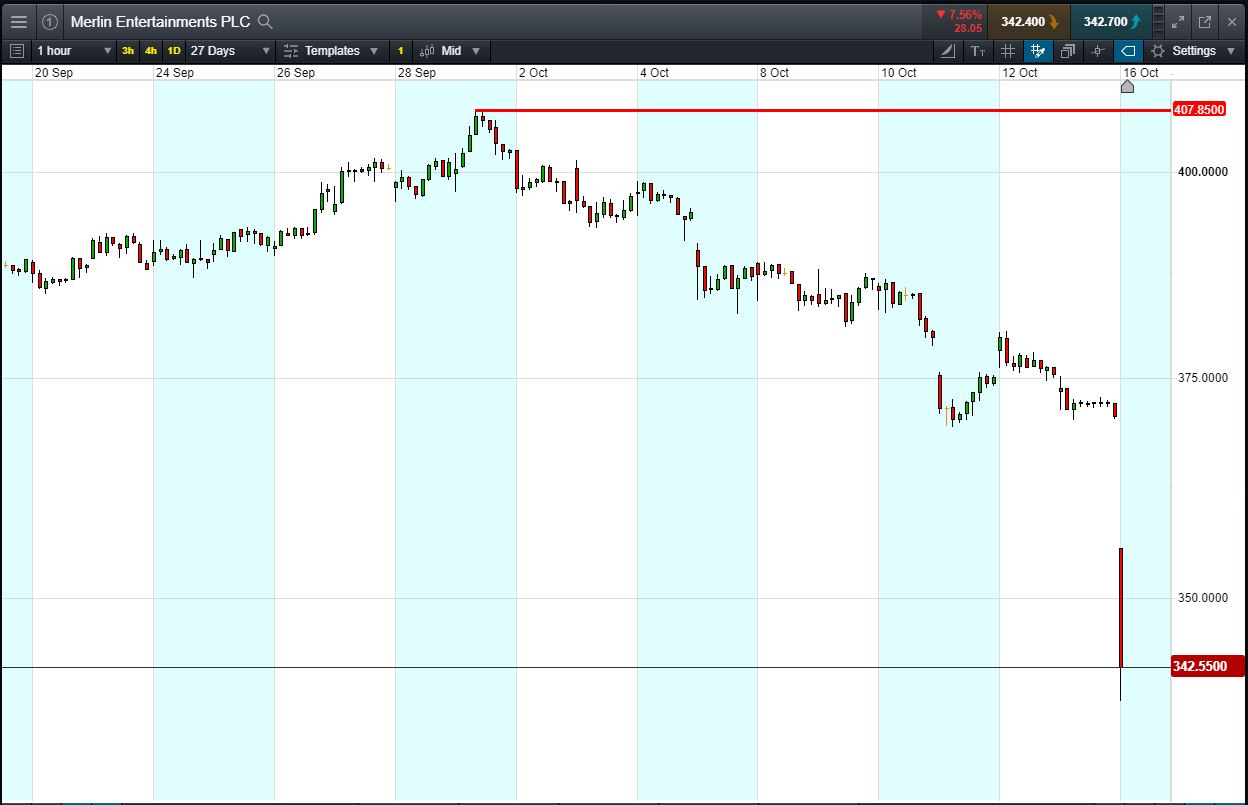This screenshot has width=1248, height=805.
Task: Click the market depth ladder icon
Action: tap(1158, 21)
